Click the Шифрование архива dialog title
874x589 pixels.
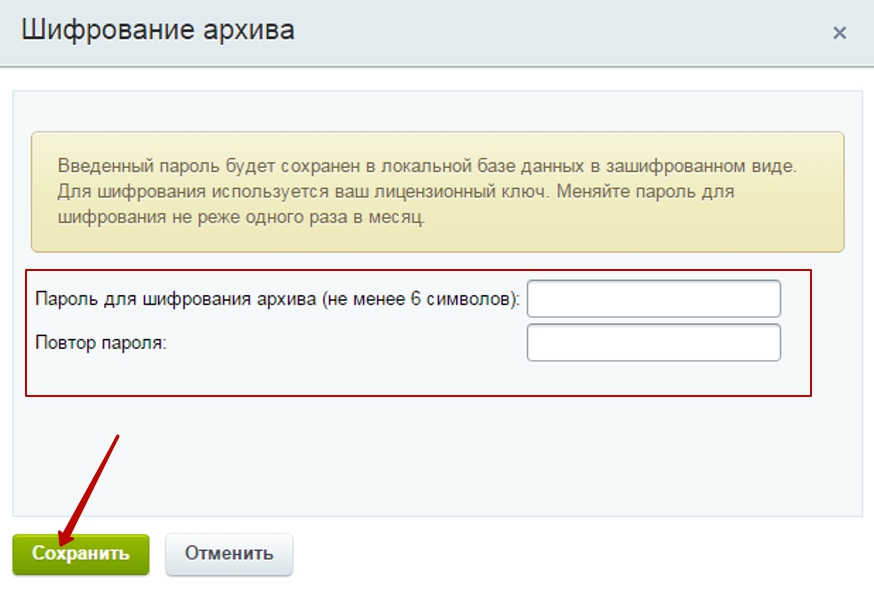158,30
